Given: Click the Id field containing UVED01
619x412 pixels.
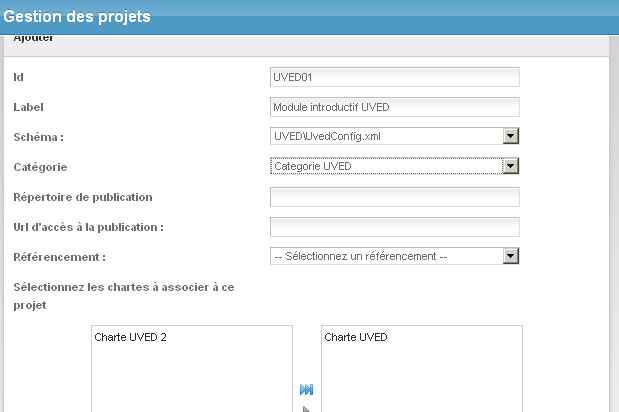Looking at the screenshot, I should [x=395, y=77].
